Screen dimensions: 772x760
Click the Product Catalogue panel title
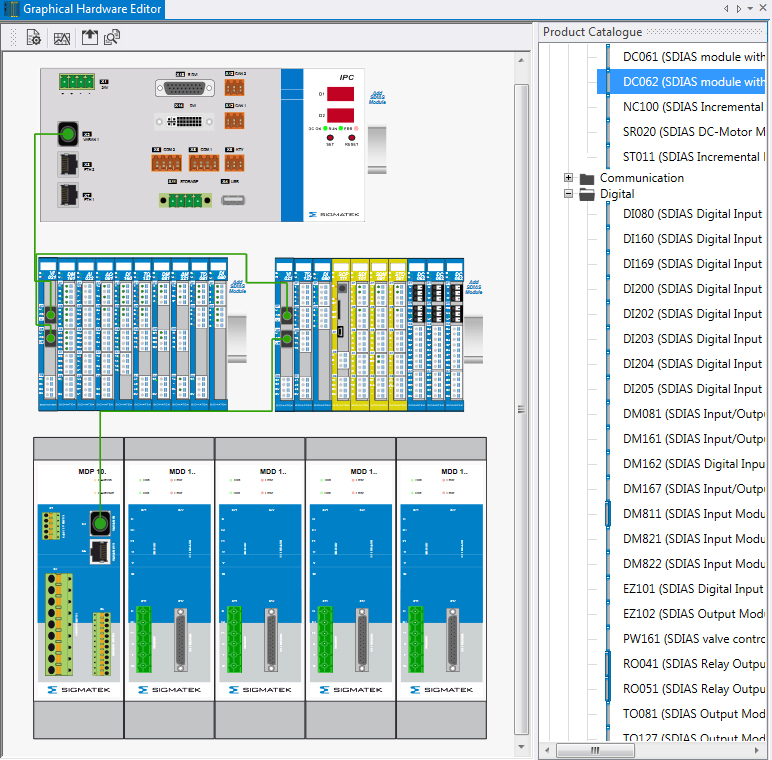point(592,32)
